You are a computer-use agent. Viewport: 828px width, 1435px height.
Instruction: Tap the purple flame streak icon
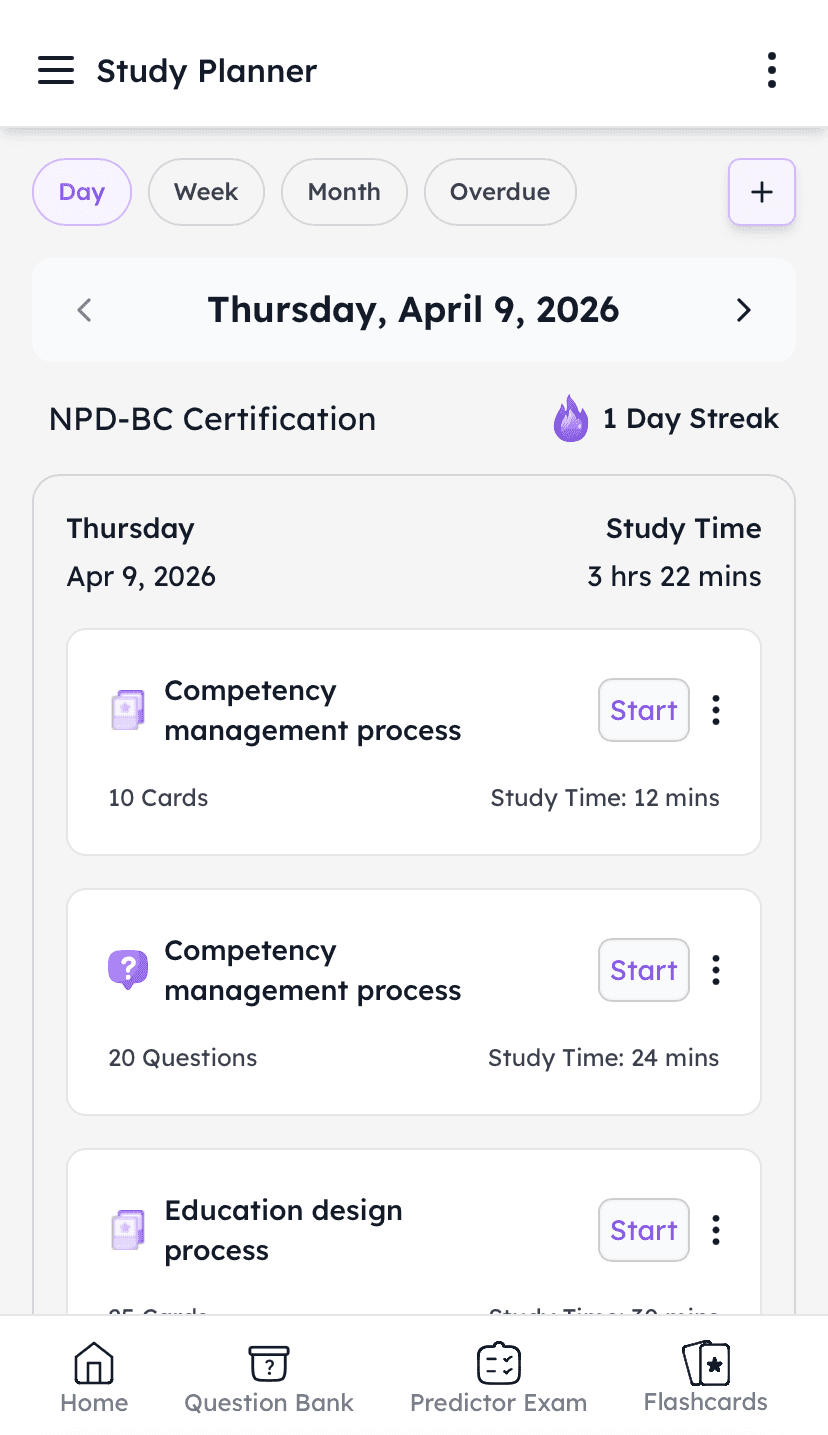pos(571,419)
